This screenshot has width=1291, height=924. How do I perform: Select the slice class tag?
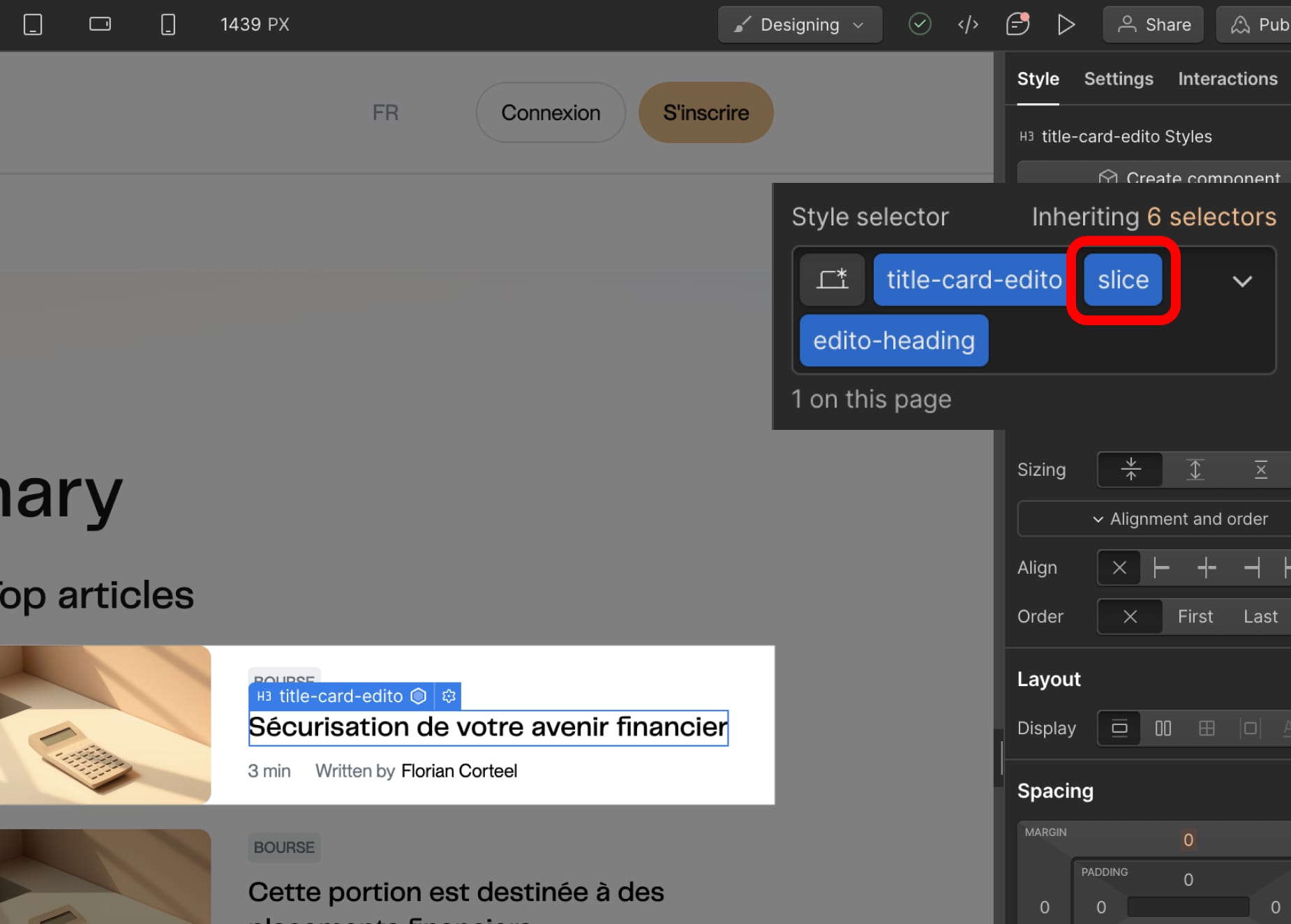click(1123, 280)
